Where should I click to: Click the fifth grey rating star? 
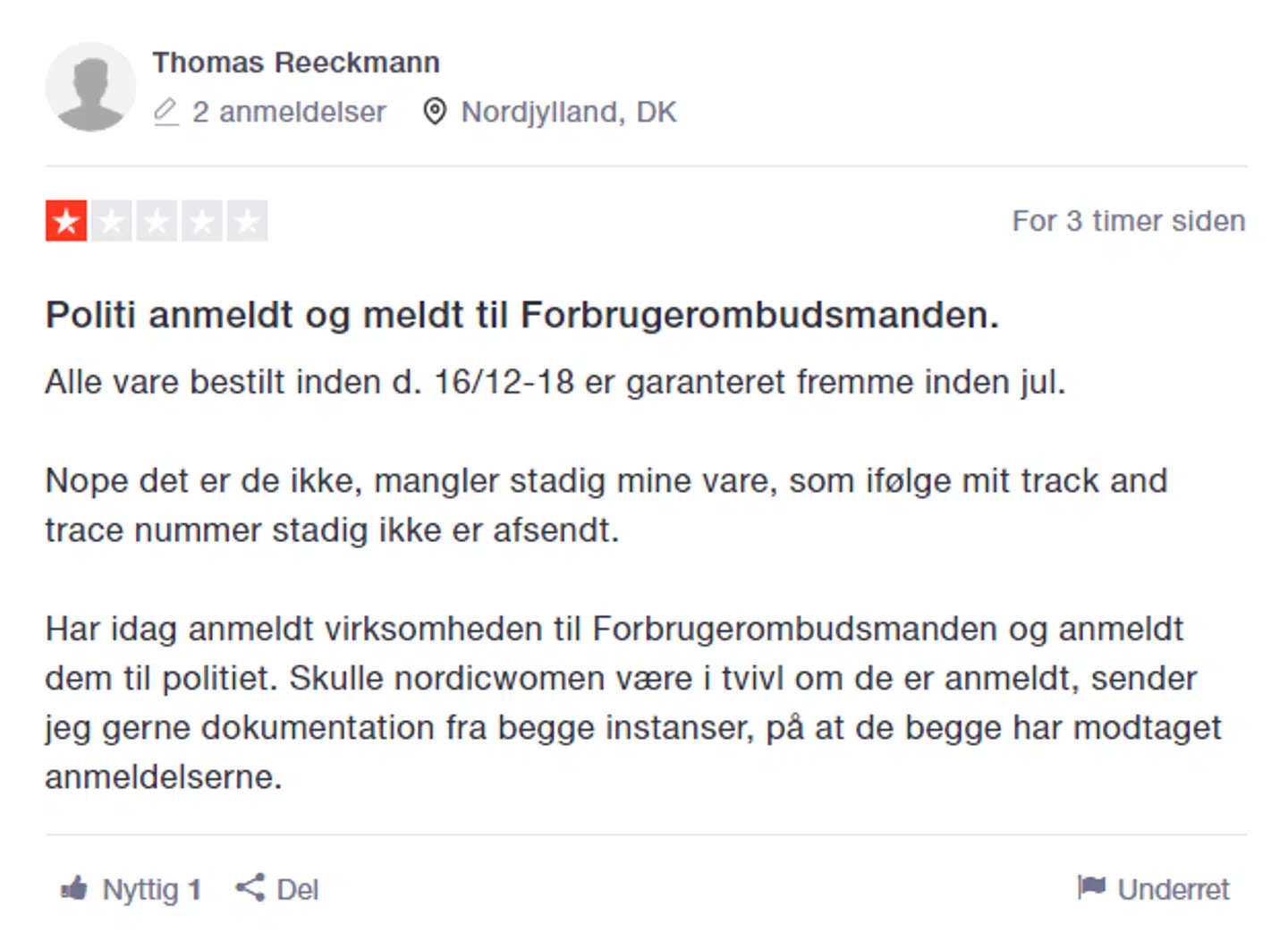(248, 221)
